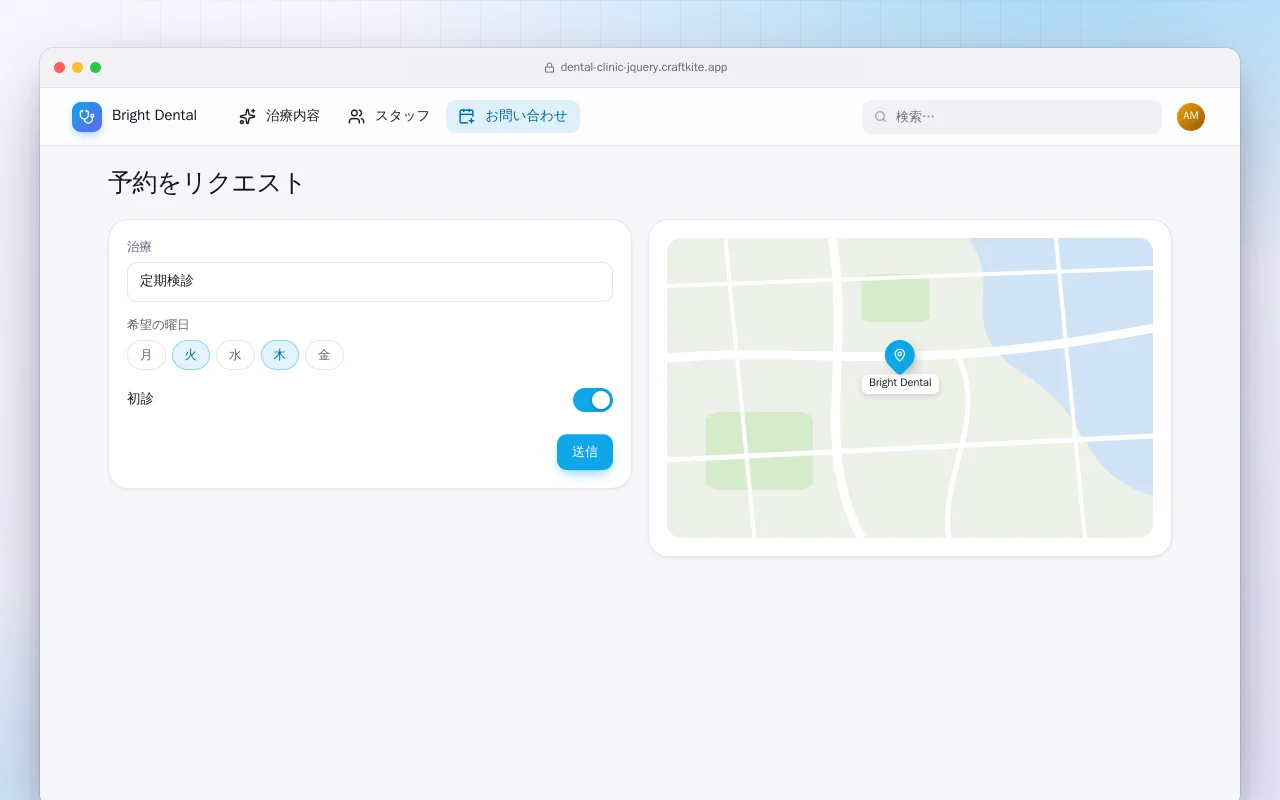Toggle the 水 day chip

[235, 355]
